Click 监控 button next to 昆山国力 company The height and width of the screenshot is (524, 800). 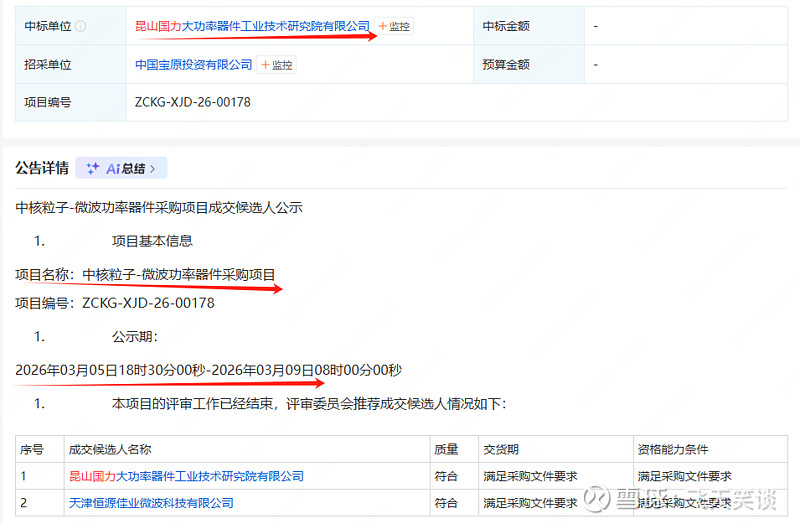point(394,26)
